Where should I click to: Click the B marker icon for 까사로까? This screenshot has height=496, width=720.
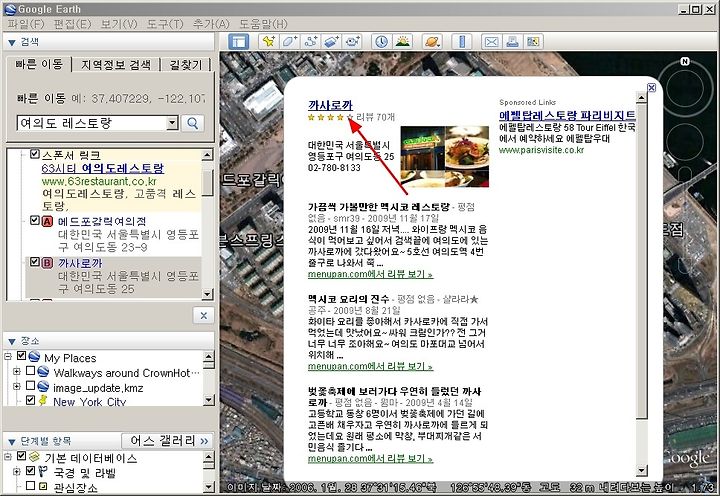(x=47, y=263)
